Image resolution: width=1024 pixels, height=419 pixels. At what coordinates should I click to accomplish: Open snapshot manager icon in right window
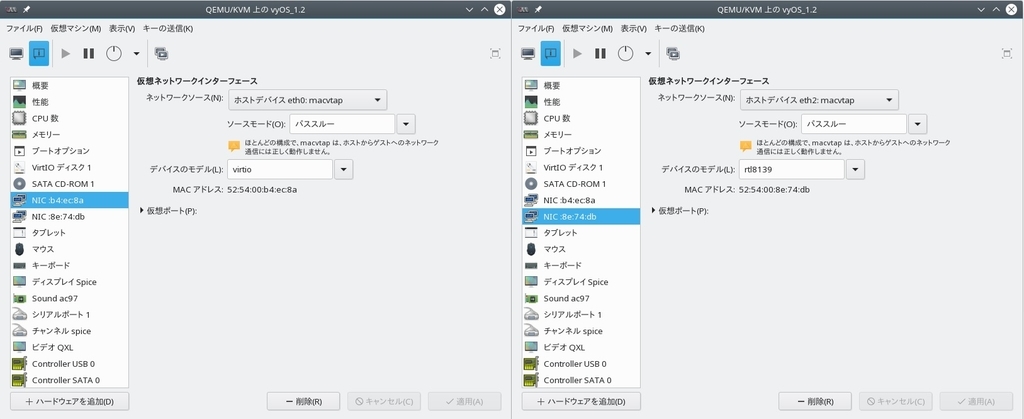(x=673, y=54)
